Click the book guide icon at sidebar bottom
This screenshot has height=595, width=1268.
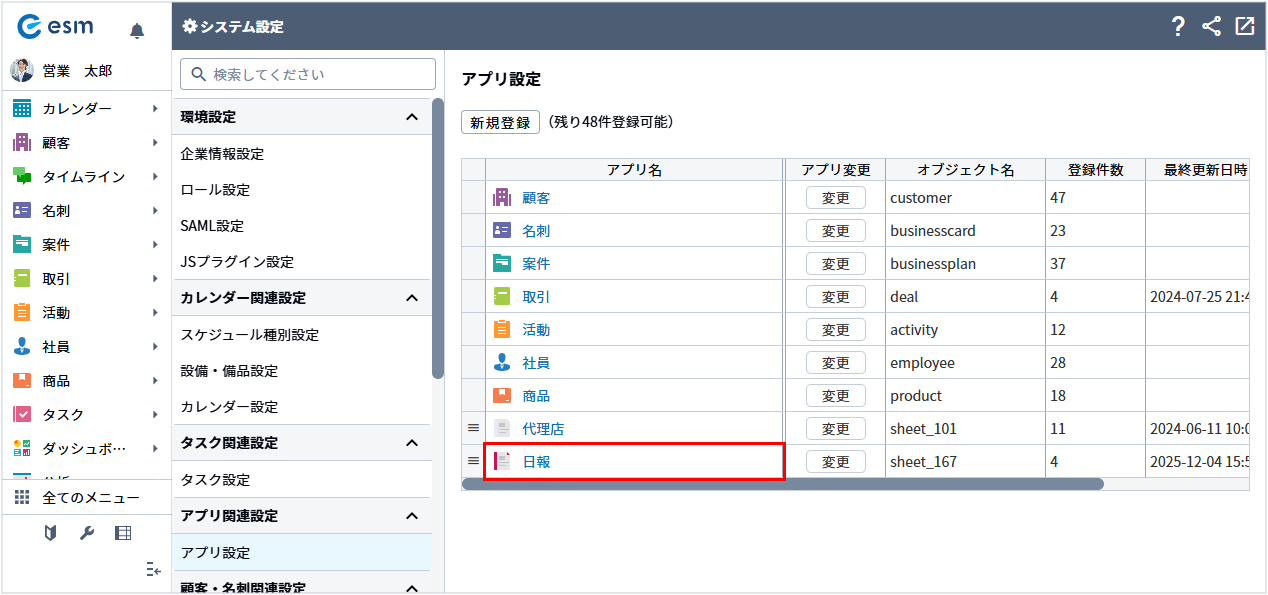click(x=51, y=533)
